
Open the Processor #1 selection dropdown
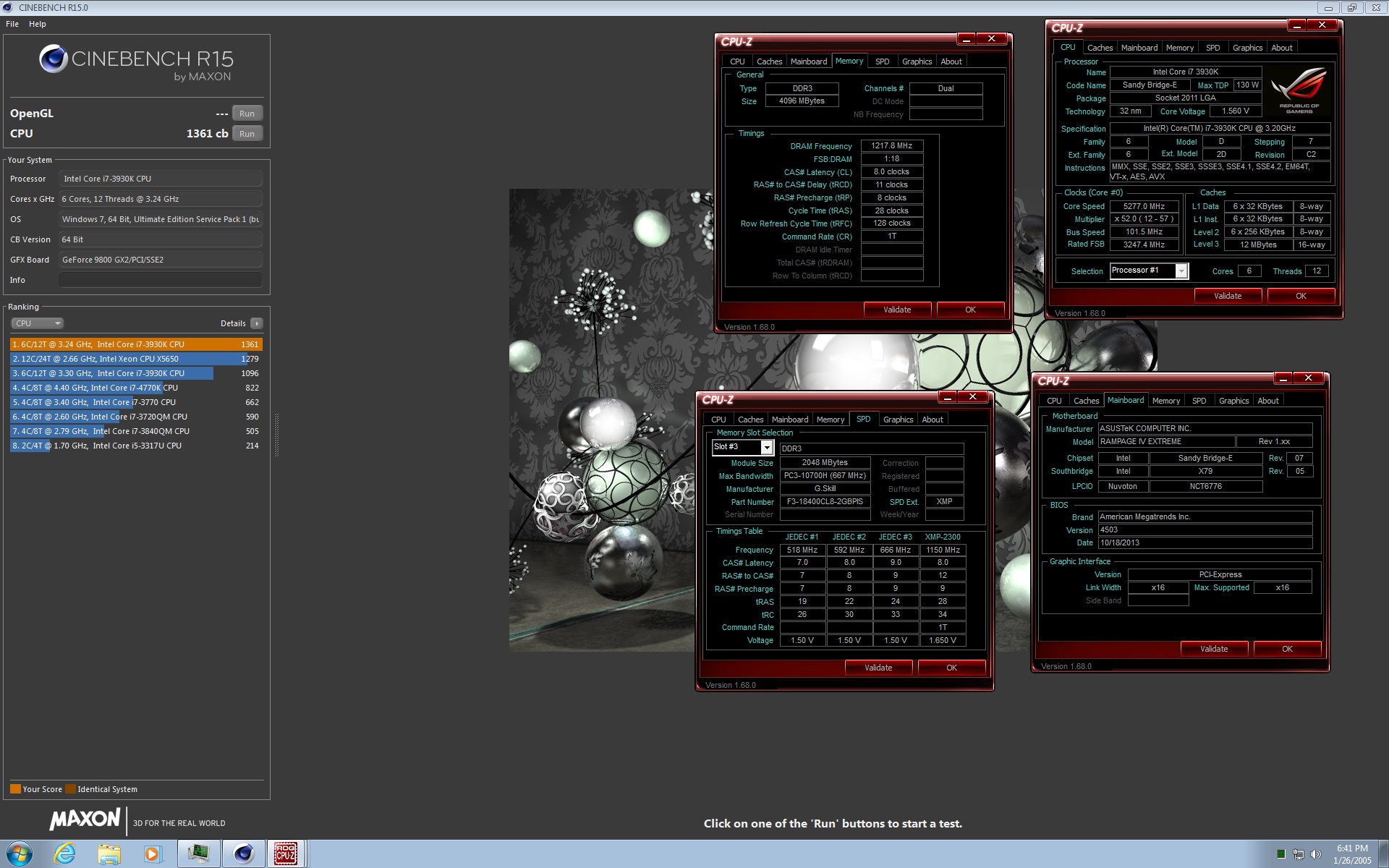click(1181, 271)
